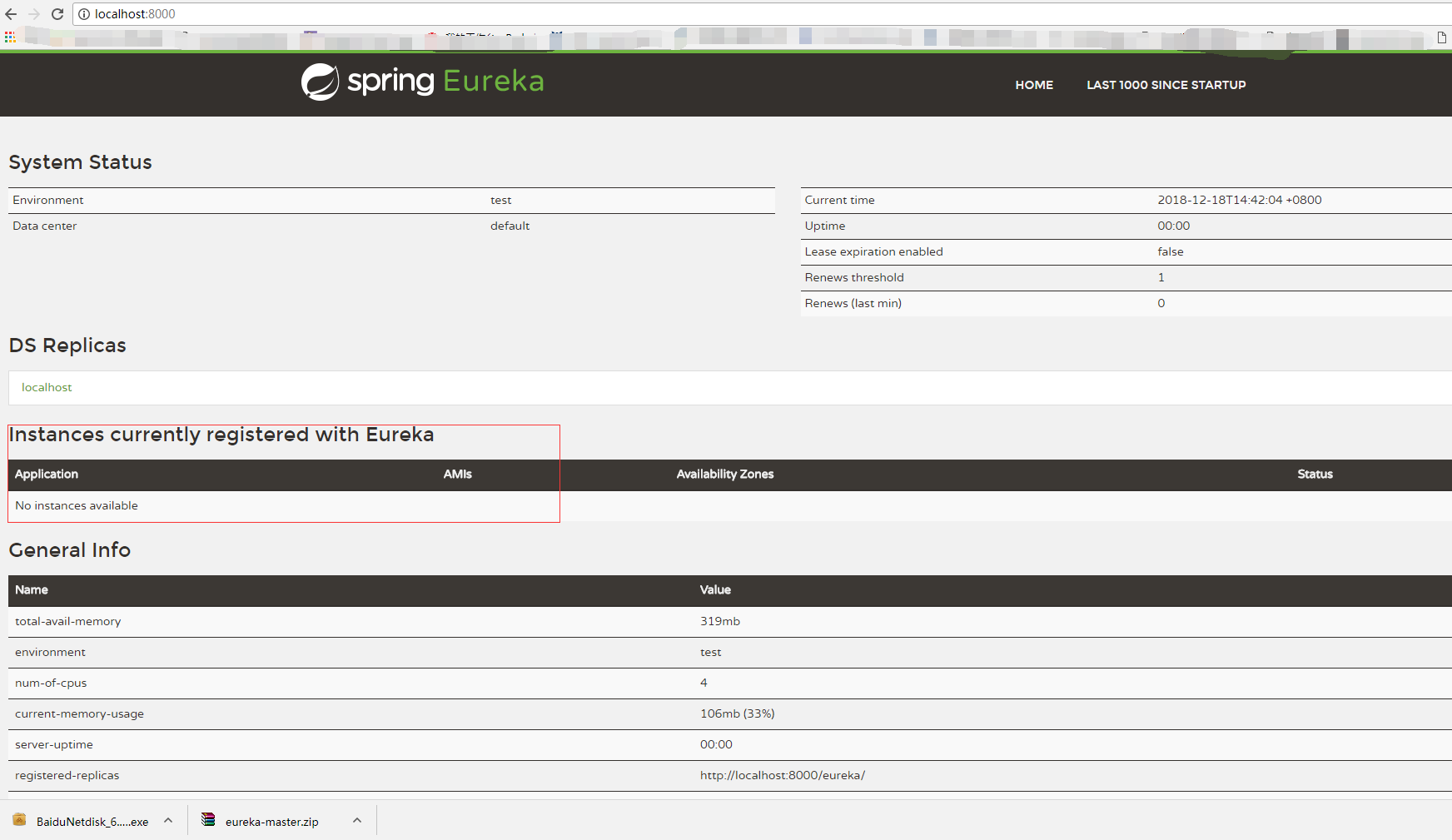Click the Lease expiration enabled 'false' value
This screenshot has height=840, width=1452.
(x=1170, y=251)
